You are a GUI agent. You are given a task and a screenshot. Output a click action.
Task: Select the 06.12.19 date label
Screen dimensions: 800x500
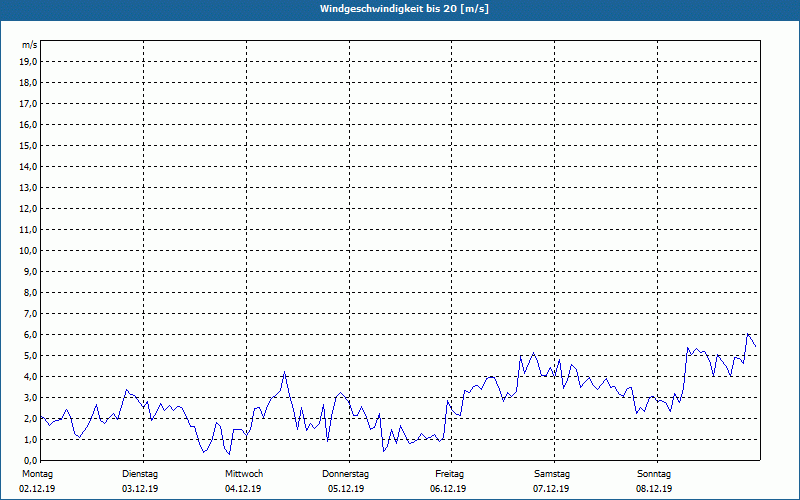pos(448,489)
